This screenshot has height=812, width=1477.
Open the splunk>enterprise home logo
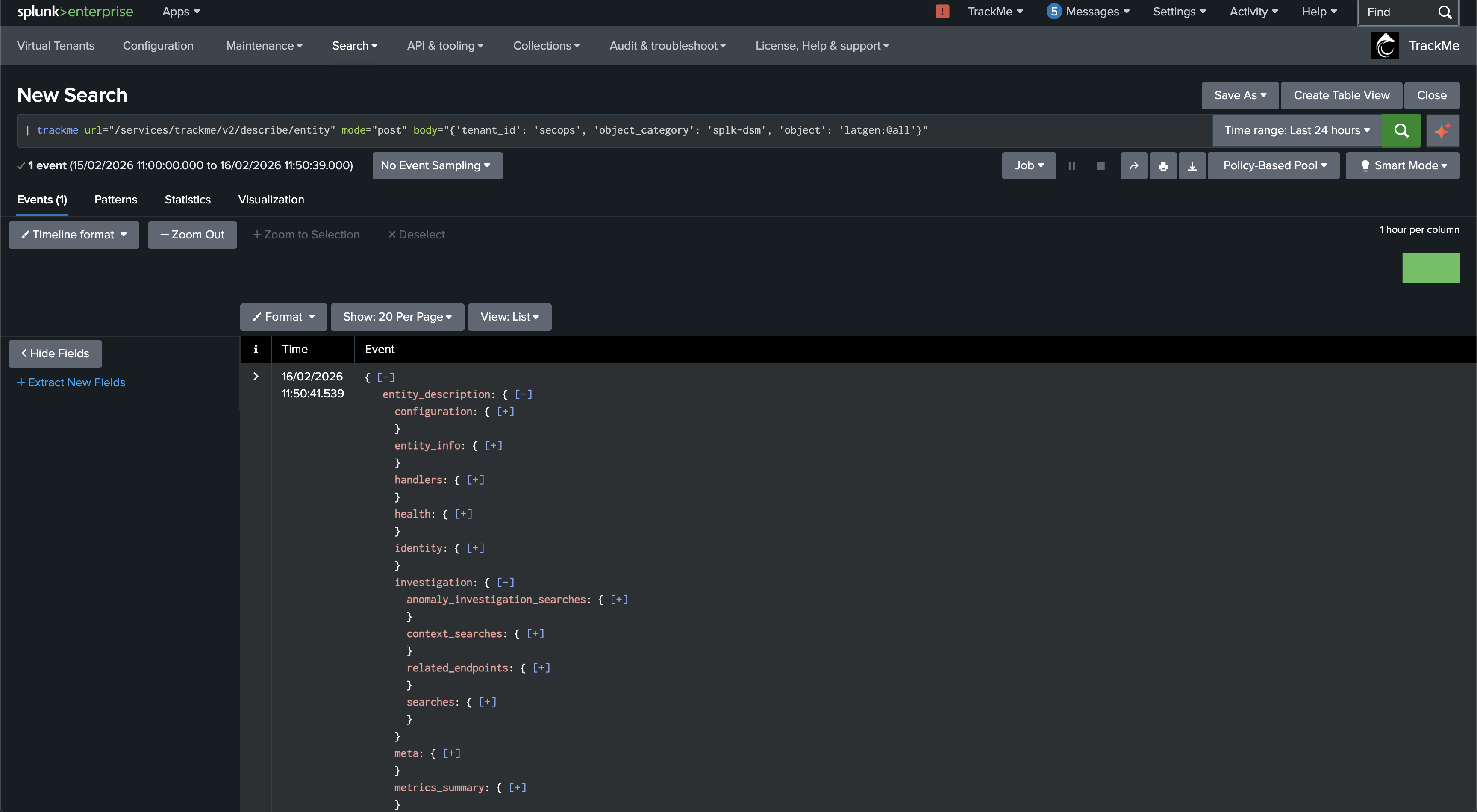(x=75, y=12)
